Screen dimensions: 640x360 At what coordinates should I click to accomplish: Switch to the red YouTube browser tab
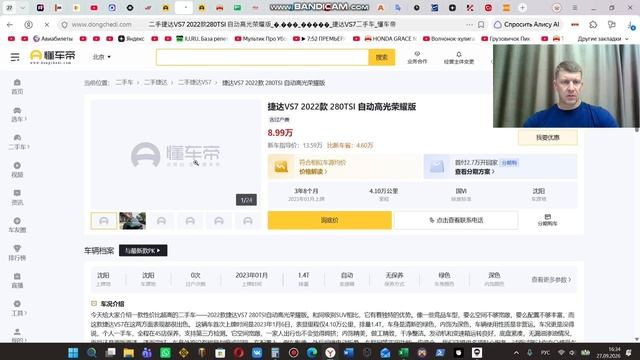[94, 8]
